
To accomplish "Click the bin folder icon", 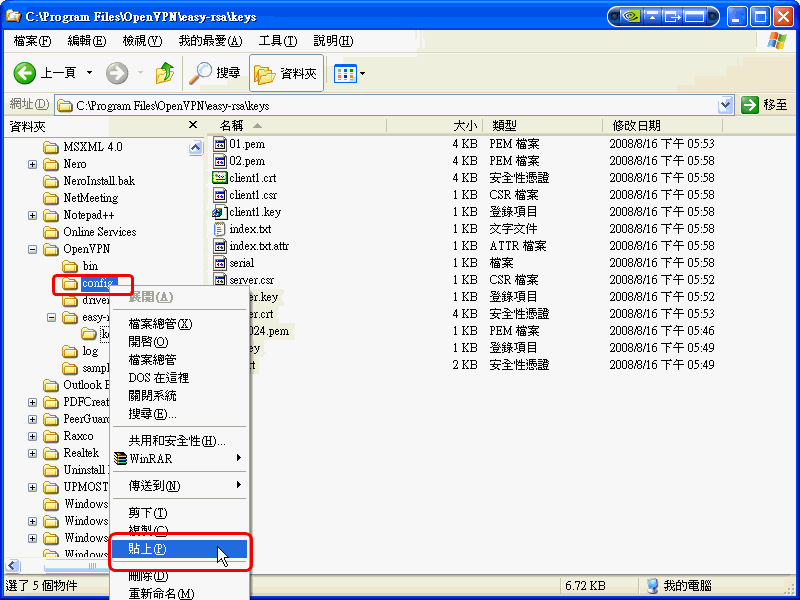I will tap(70, 266).
